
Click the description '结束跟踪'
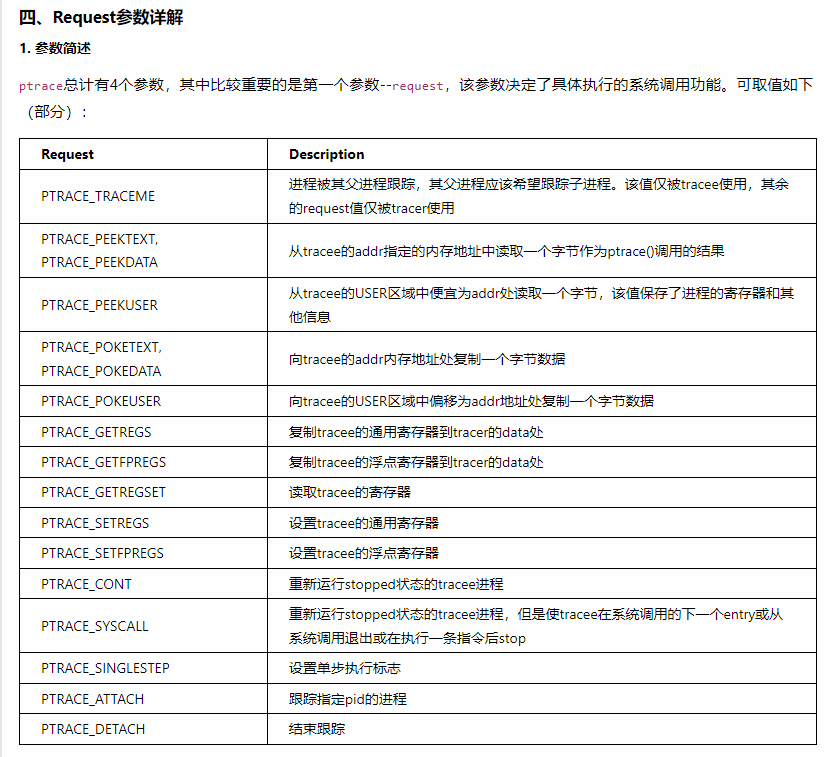317,729
